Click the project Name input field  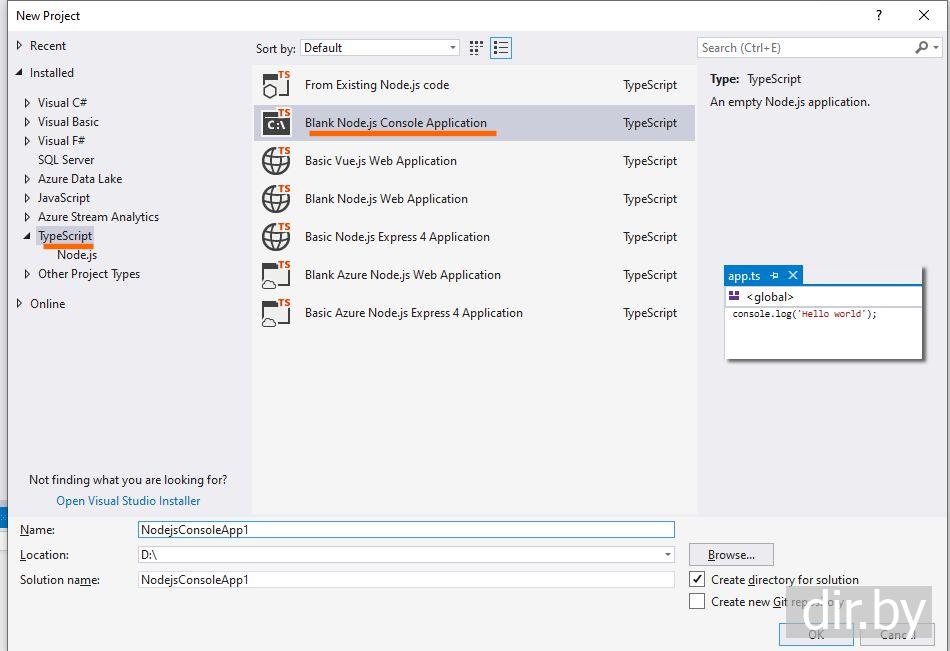406,530
